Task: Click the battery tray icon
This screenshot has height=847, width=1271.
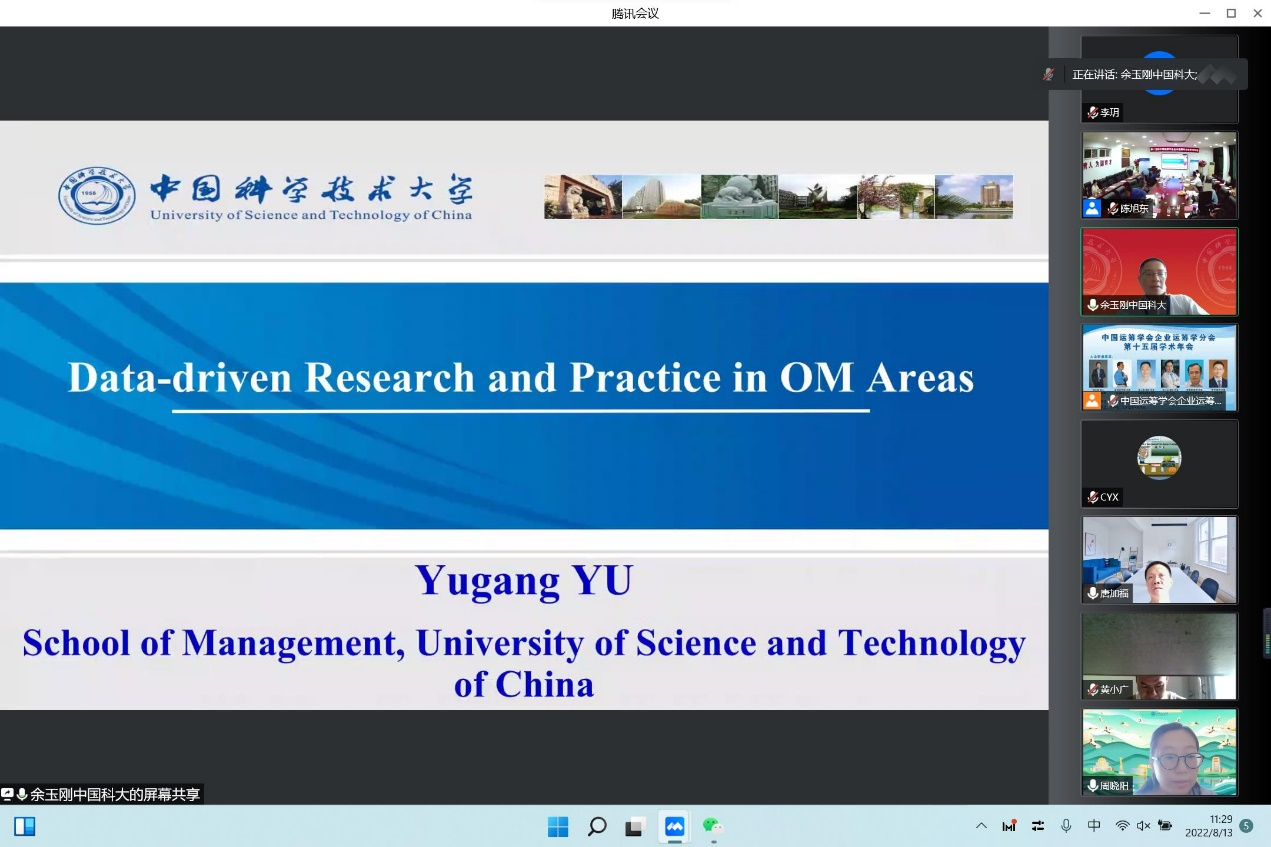Action: [x=1165, y=826]
